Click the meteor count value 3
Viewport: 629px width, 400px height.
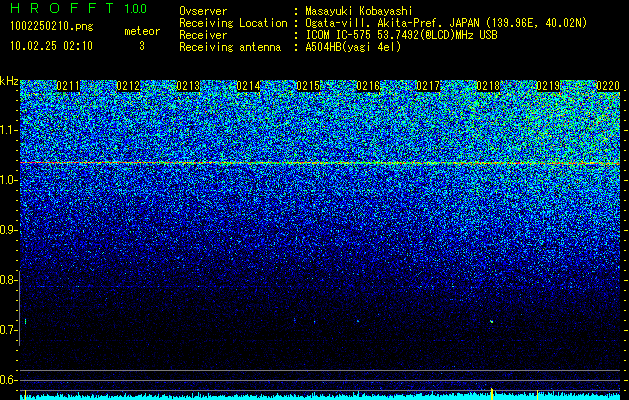(x=142, y=46)
